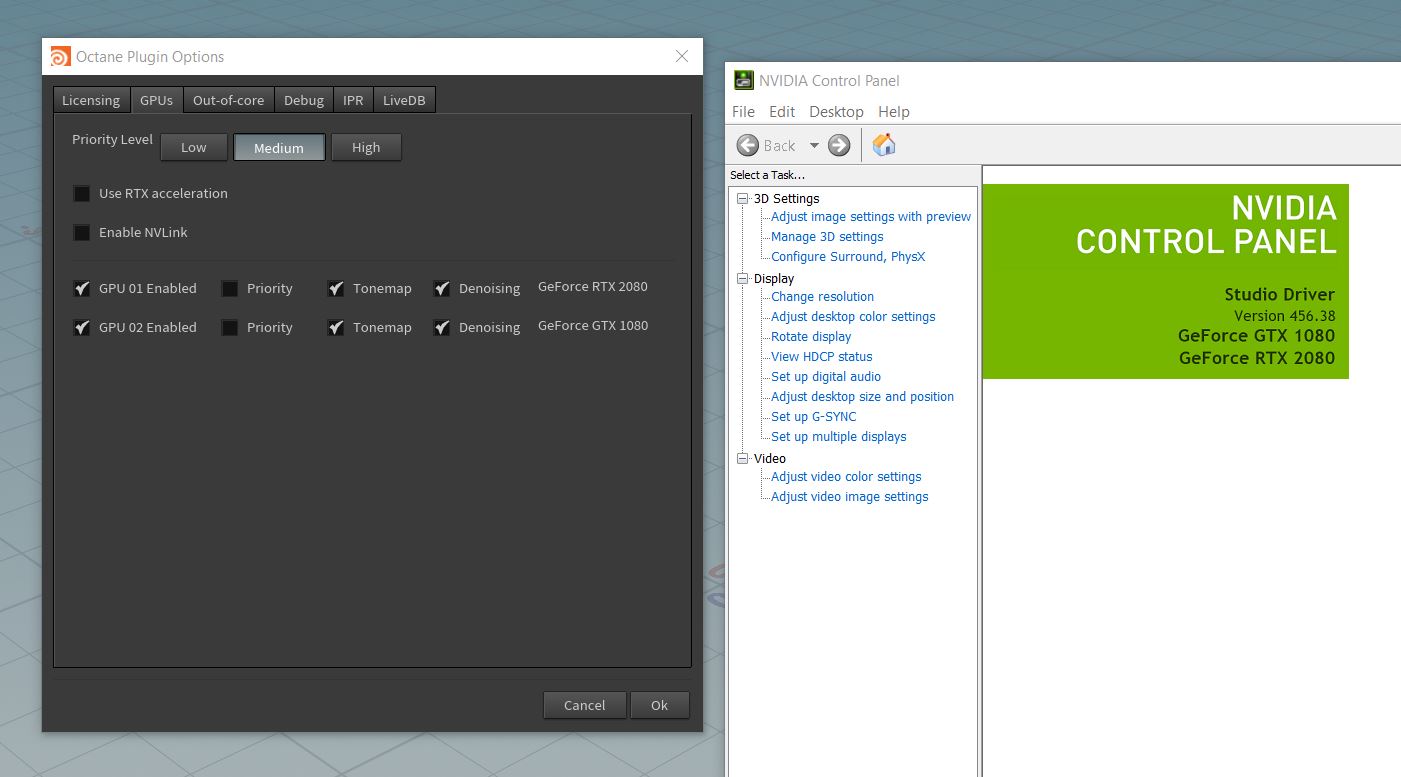Click the Version 456.38 text
1401x777 pixels.
(x=1285, y=316)
